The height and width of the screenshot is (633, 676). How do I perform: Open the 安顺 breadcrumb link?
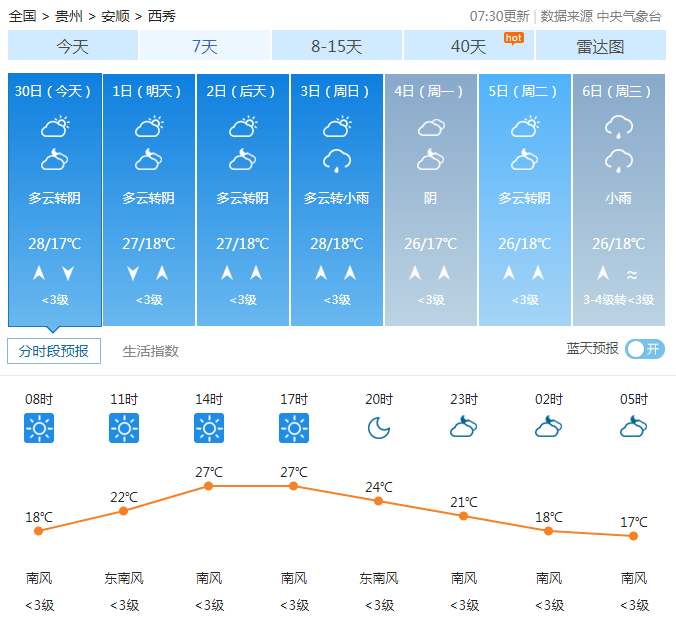point(115,16)
